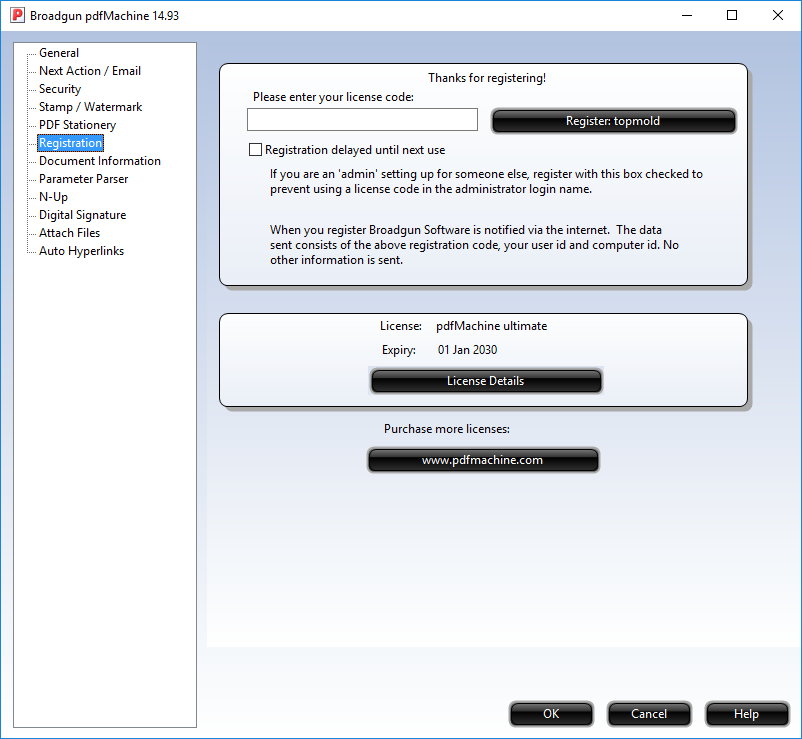Close the pdfMachine window
The height and width of the screenshot is (739, 802).
tap(777, 15)
